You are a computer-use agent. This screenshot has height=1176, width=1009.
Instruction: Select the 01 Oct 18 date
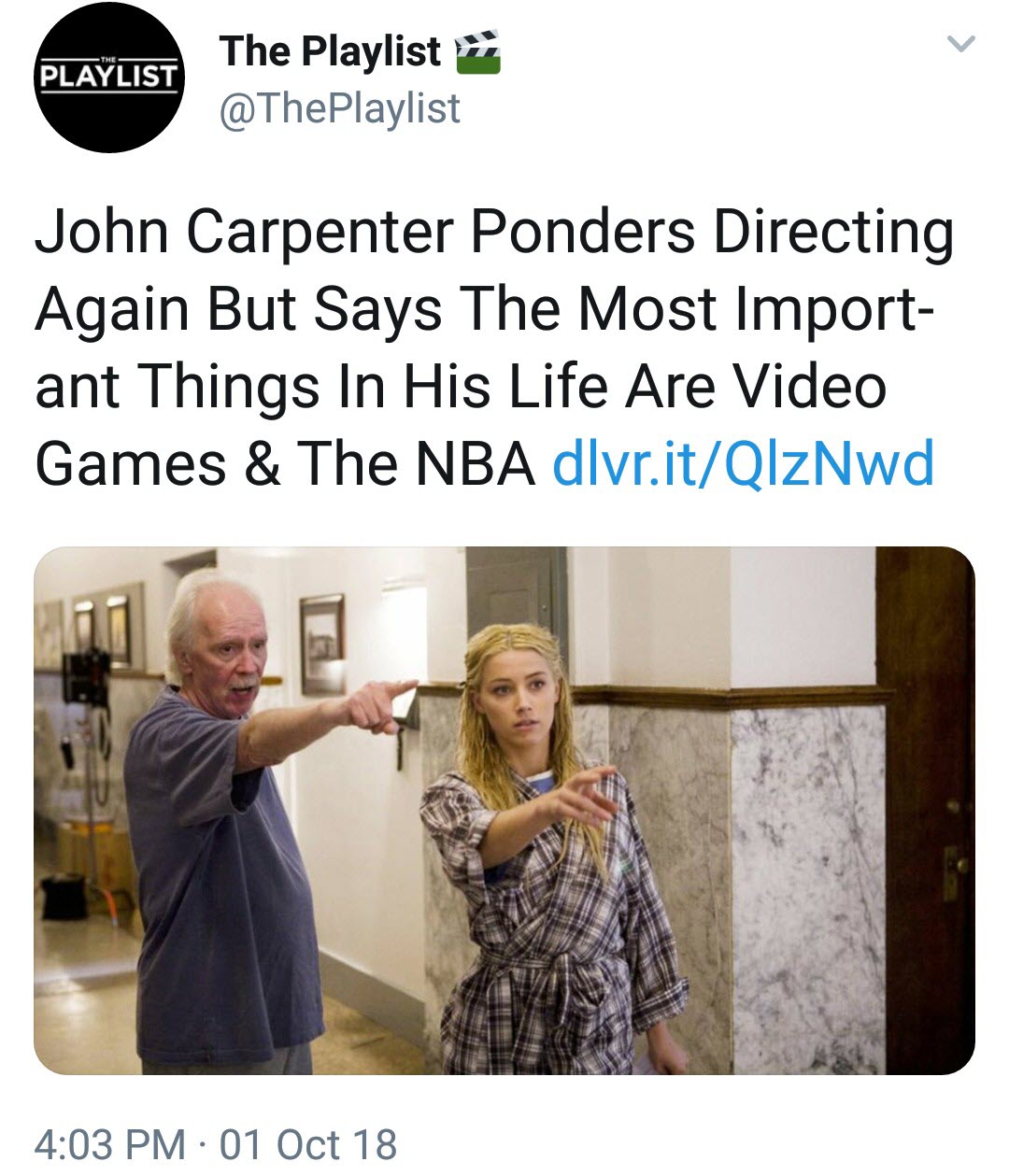point(308,1144)
